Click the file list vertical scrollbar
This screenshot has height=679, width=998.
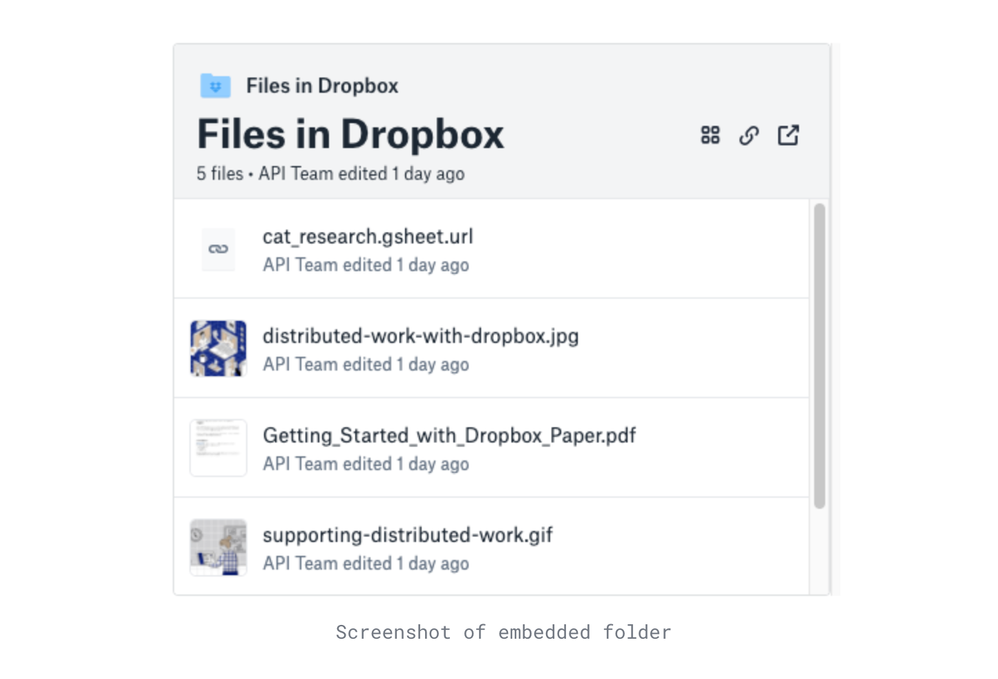(x=819, y=356)
